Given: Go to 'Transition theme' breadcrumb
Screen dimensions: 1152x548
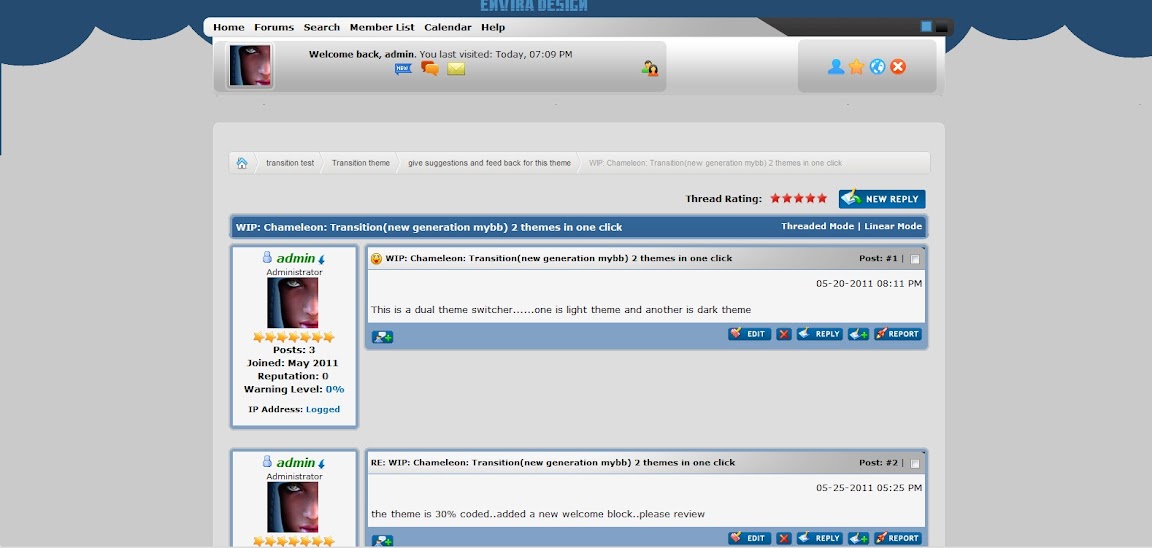Looking at the screenshot, I should 361,163.
